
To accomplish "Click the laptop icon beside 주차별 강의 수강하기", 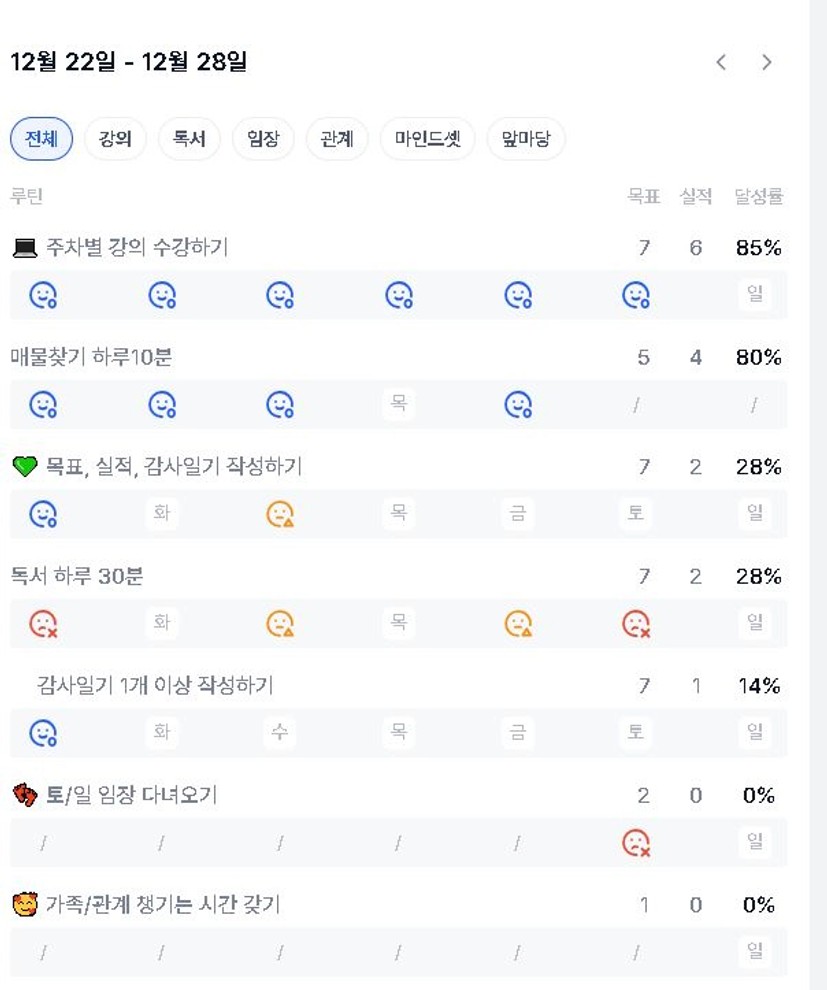I will 25,248.
